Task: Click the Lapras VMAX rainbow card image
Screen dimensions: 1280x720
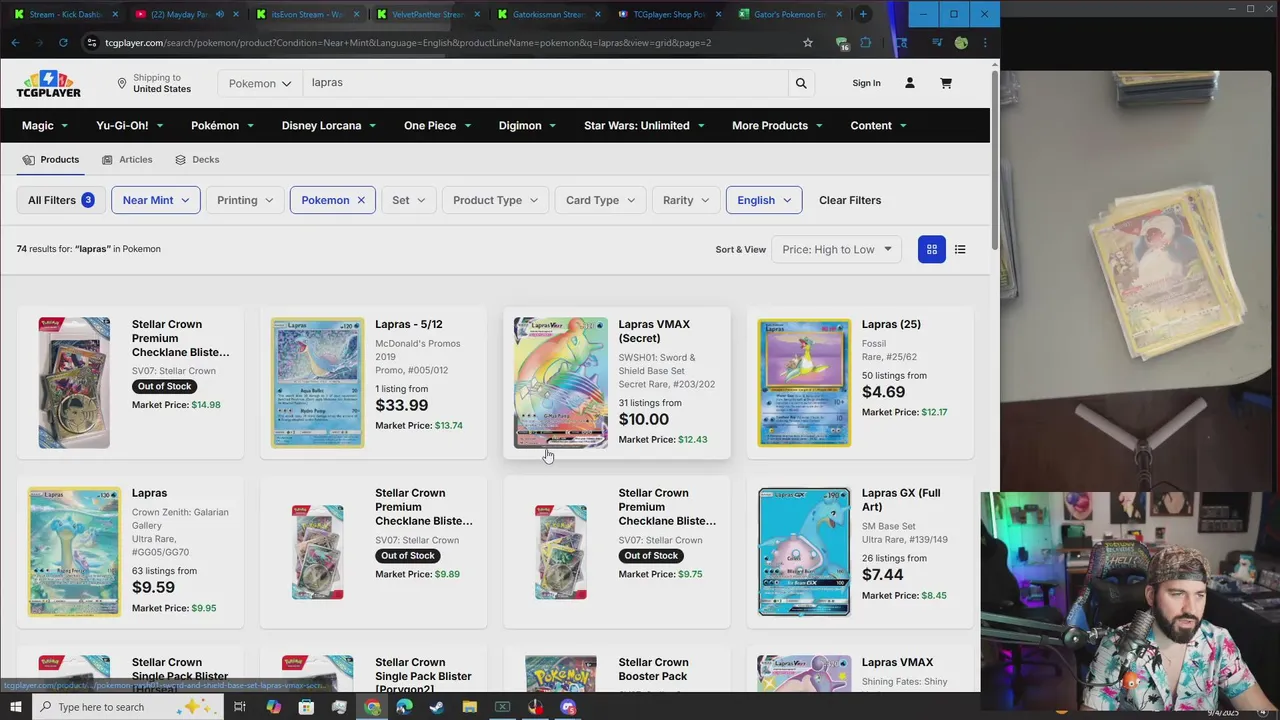Action: point(560,383)
